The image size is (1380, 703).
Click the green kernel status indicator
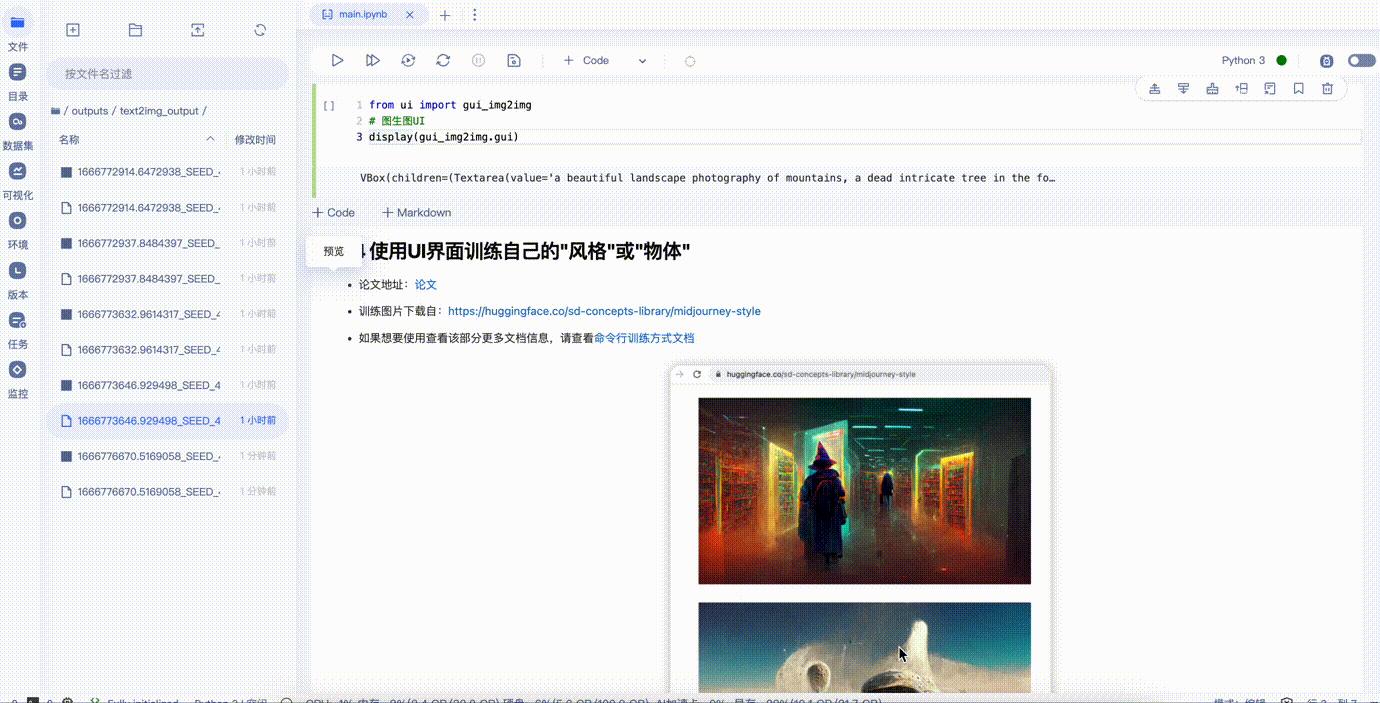tap(1282, 60)
